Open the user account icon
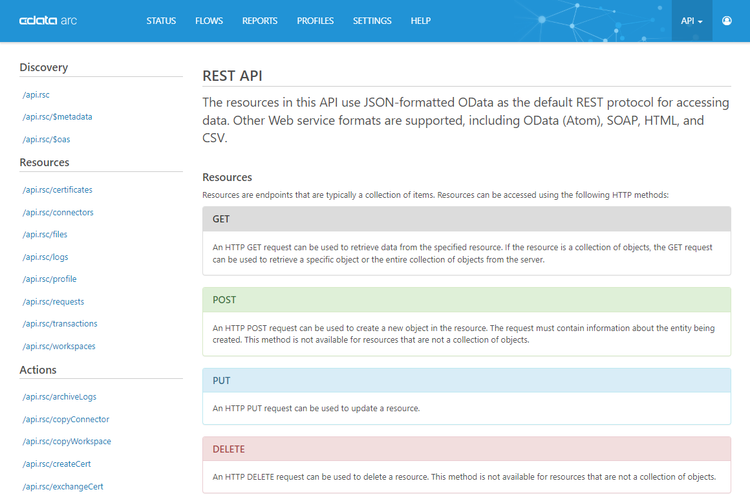This screenshot has width=750, height=503. (727, 21)
